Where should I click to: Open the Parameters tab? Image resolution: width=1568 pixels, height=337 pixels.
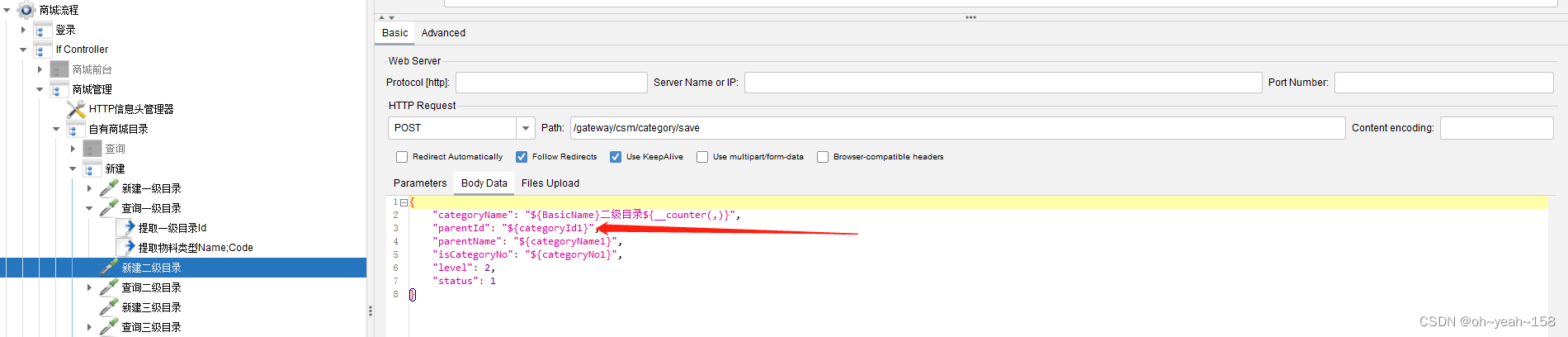[420, 183]
